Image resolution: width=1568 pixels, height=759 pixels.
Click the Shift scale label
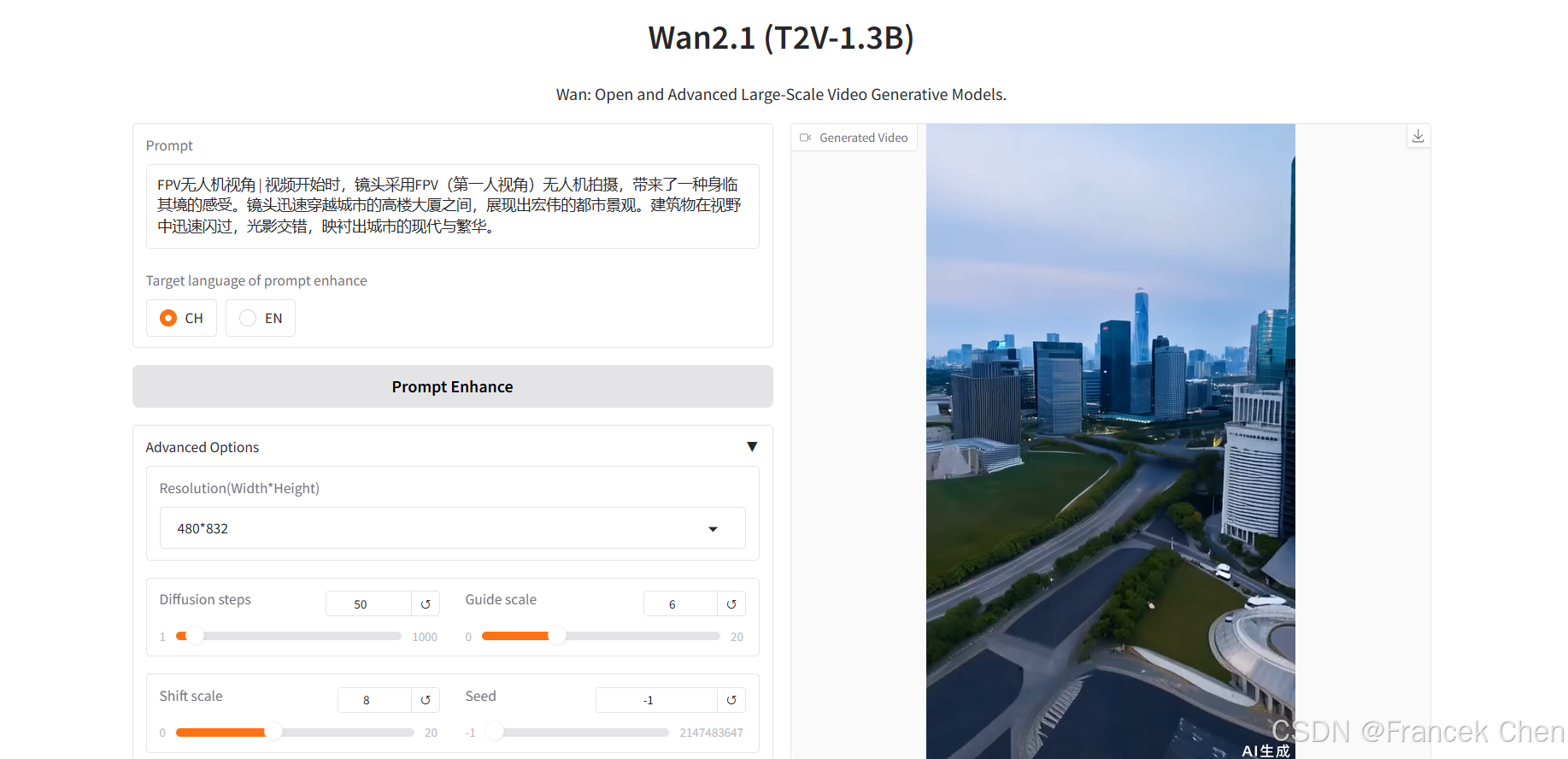tap(191, 696)
